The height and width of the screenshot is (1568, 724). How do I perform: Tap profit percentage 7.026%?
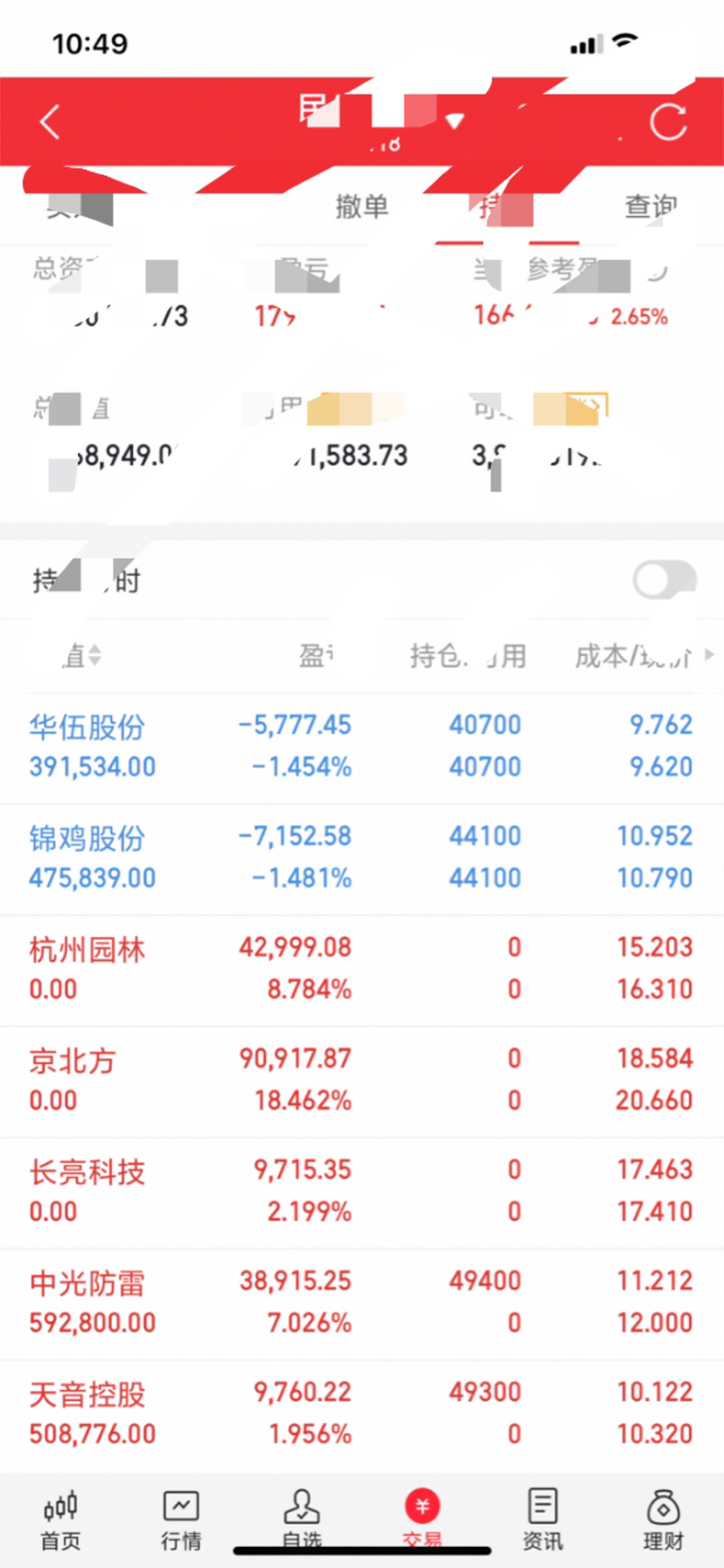coord(310,1322)
